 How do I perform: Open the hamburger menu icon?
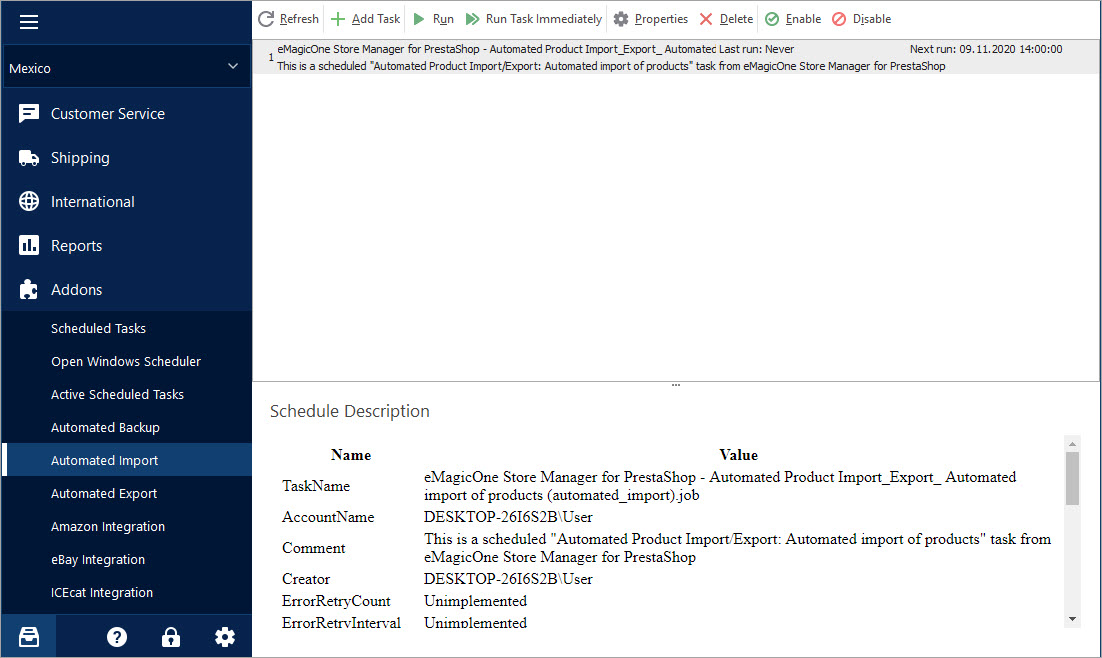click(29, 22)
